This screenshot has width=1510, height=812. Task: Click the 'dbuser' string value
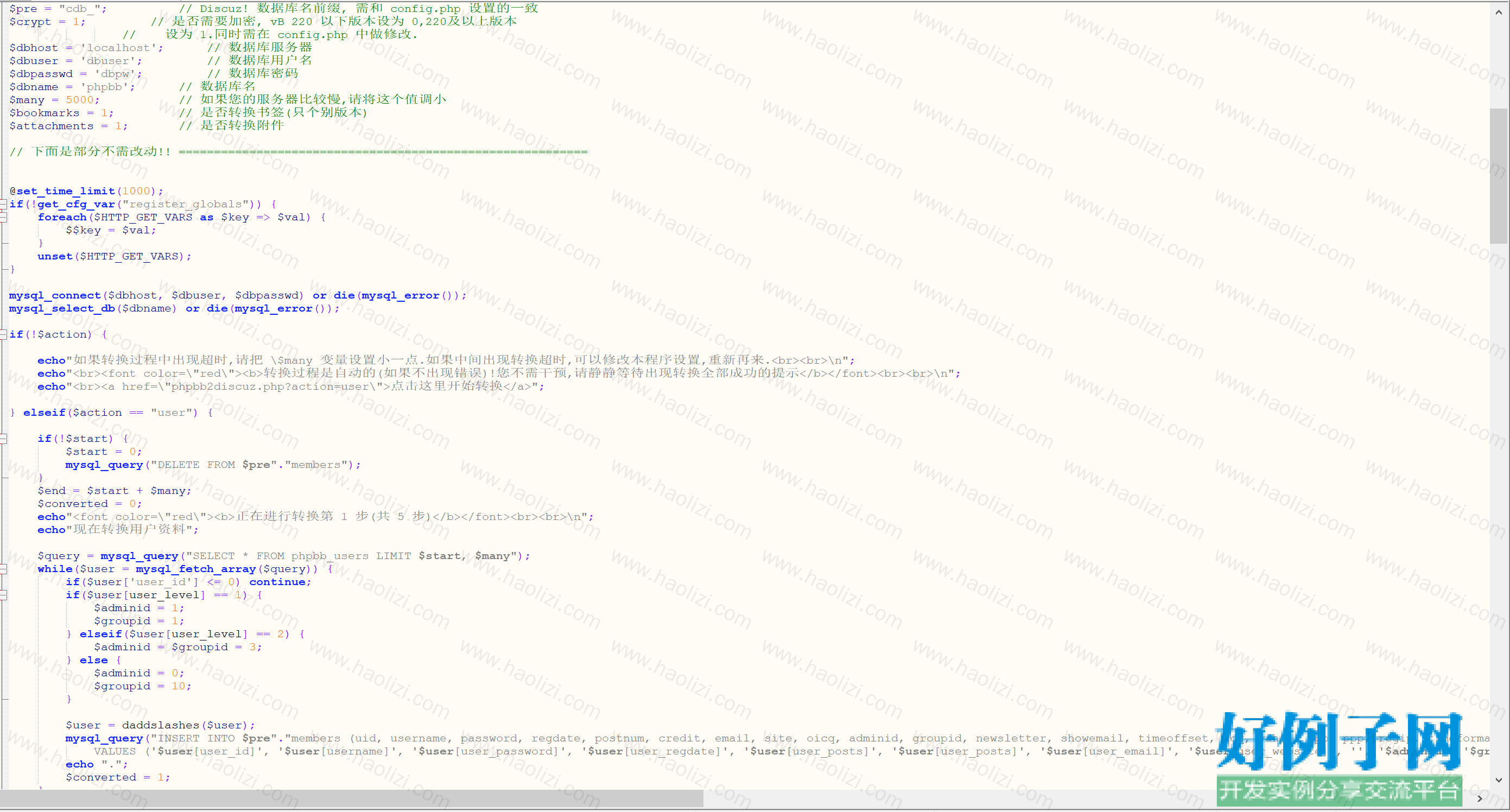[109, 61]
